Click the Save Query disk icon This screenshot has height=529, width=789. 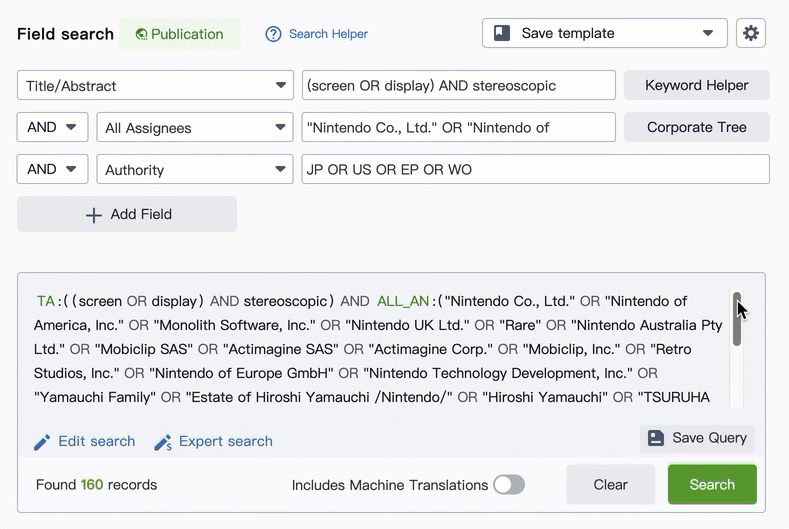point(656,438)
